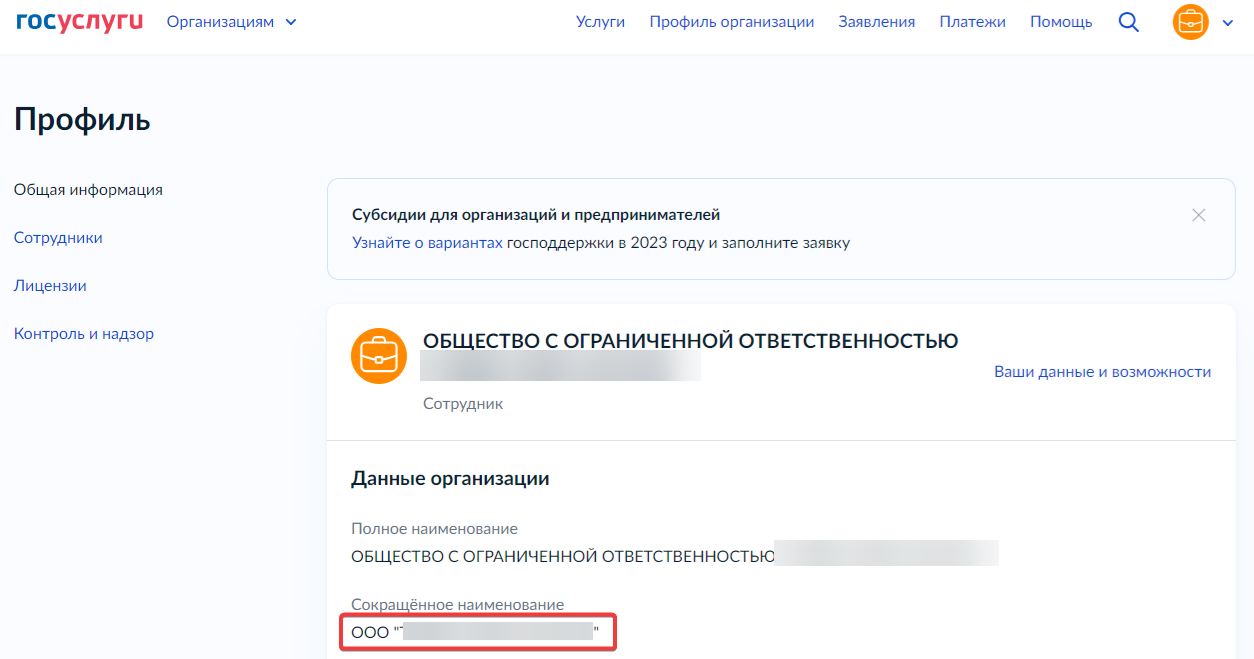The height and width of the screenshot is (659, 1254).
Task: Follow the Узнайте о вариантах link
Action: pyautogui.click(x=427, y=243)
